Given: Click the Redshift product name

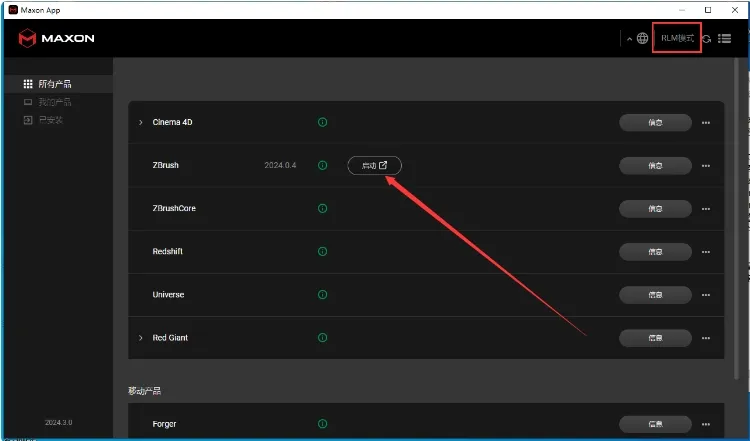Looking at the screenshot, I should click(x=167, y=251).
